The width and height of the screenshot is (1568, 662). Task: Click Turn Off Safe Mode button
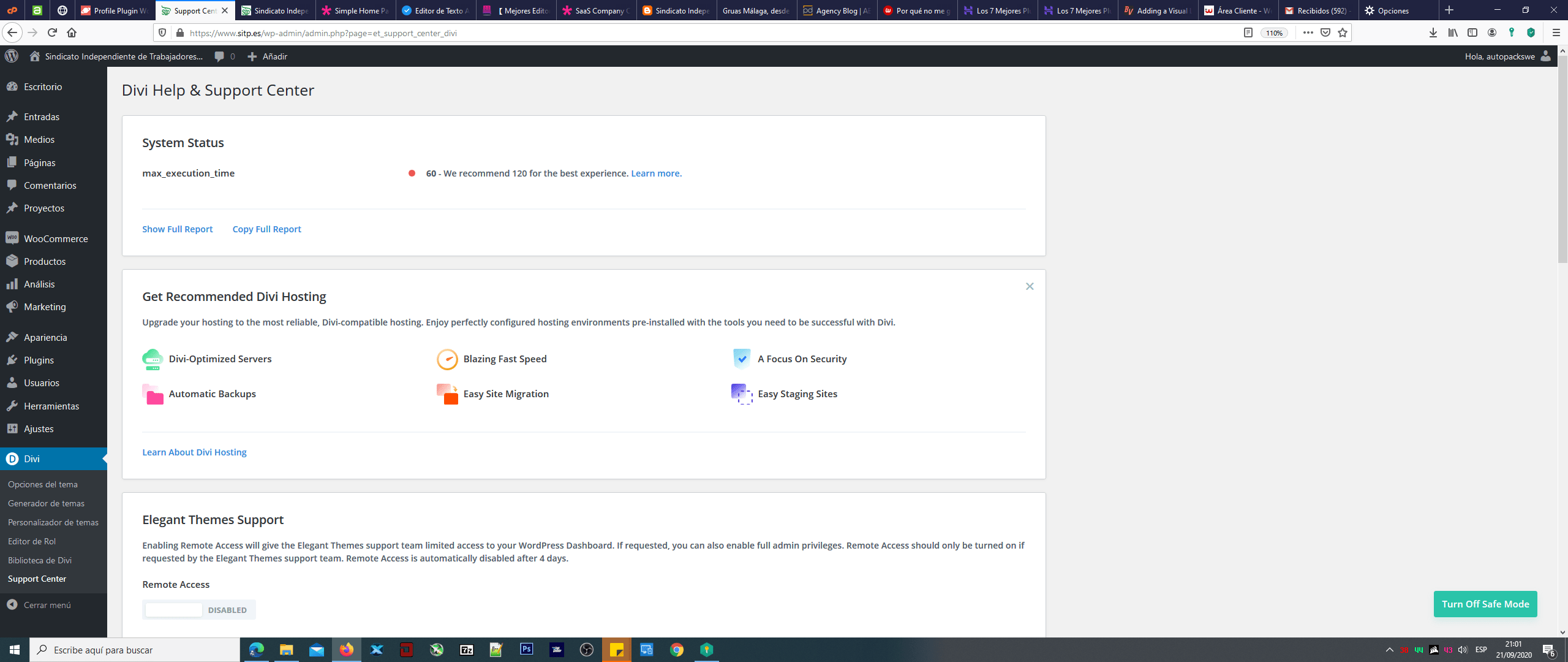tap(1485, 604)
